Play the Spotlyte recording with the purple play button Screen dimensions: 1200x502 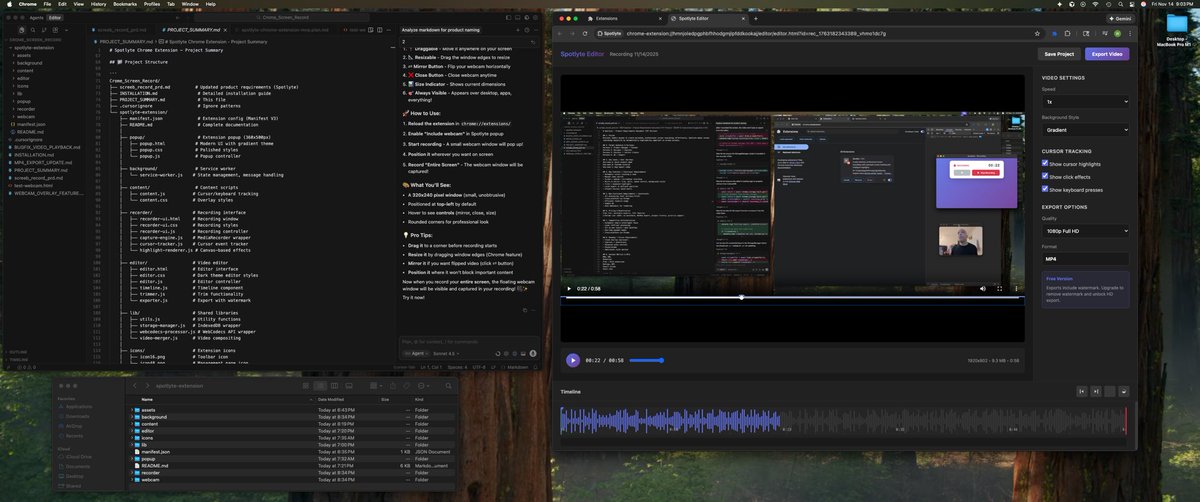573,360
